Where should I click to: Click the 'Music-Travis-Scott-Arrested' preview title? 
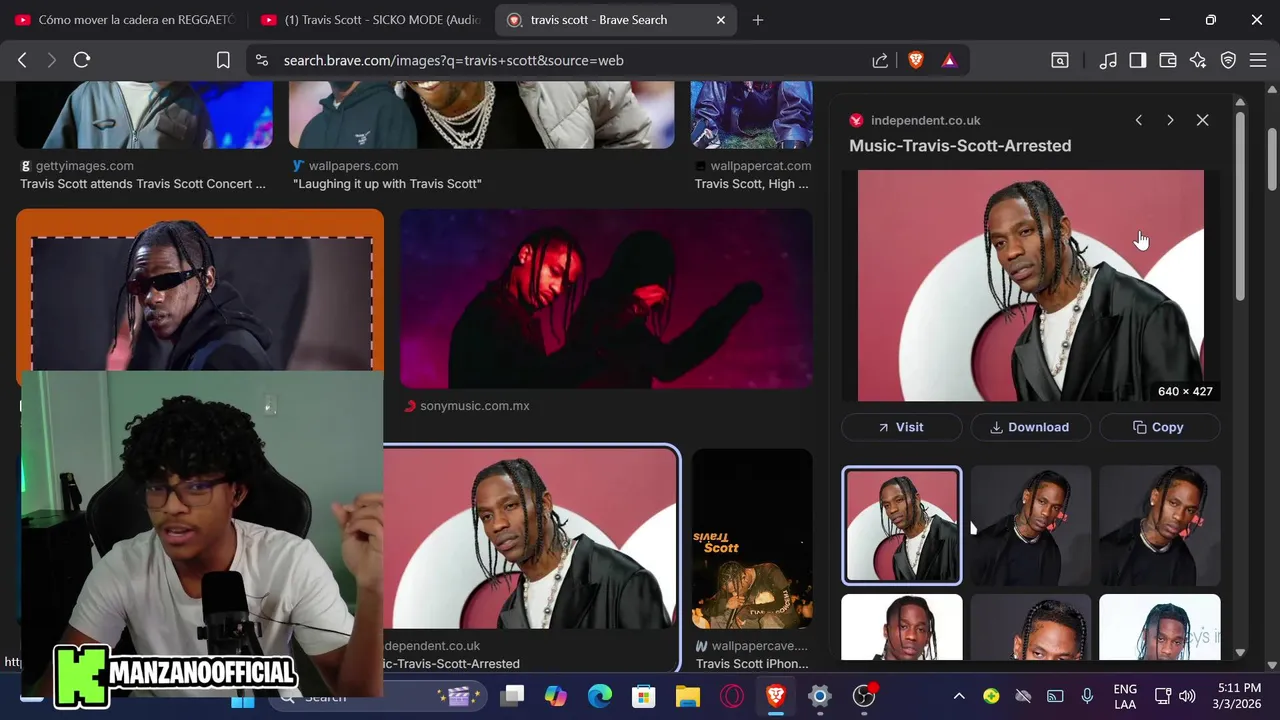coord(960,146)
